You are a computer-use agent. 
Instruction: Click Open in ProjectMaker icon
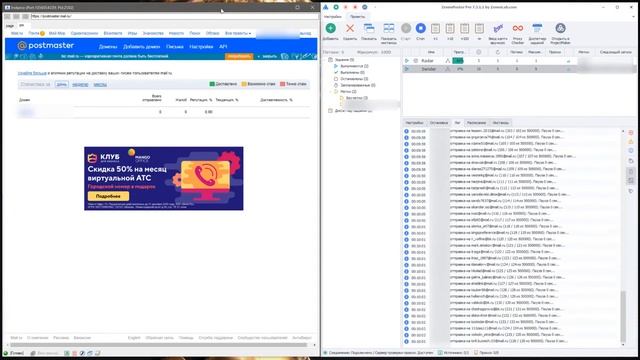[x=560, y=28]
